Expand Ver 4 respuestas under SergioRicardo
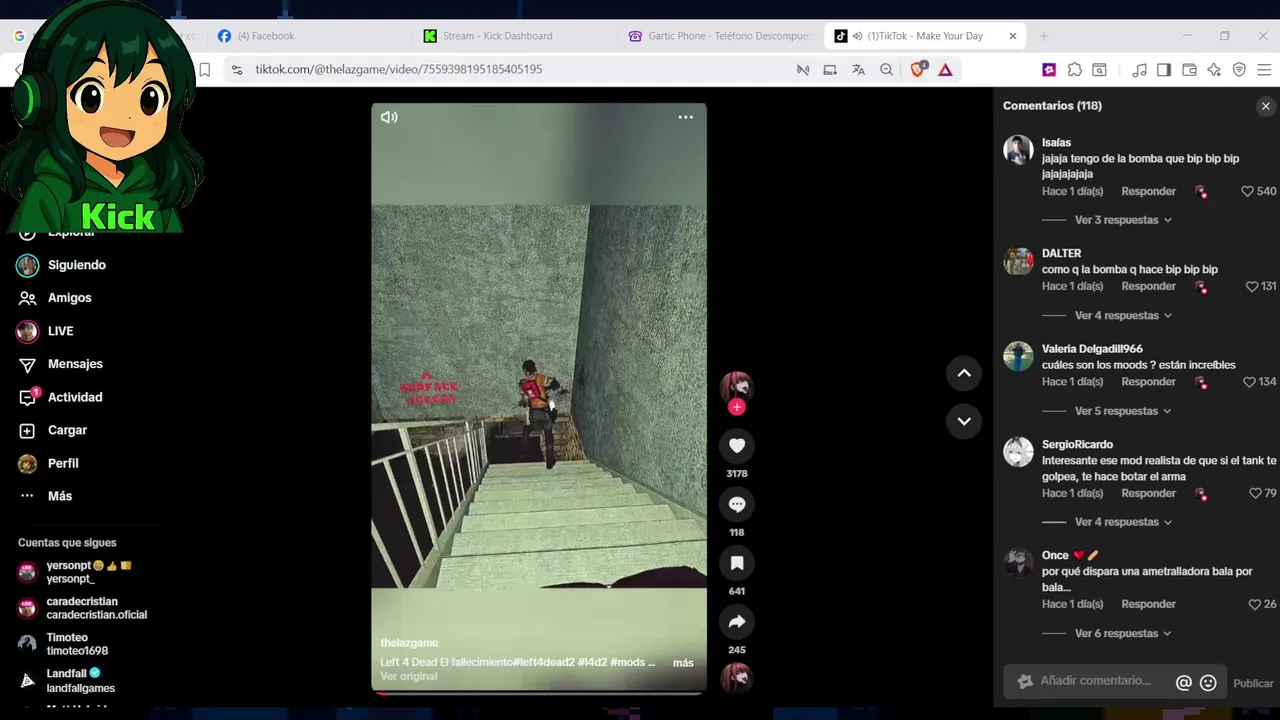Image resolution: width=1280 pixels, height=720 pixels. 1123,522
